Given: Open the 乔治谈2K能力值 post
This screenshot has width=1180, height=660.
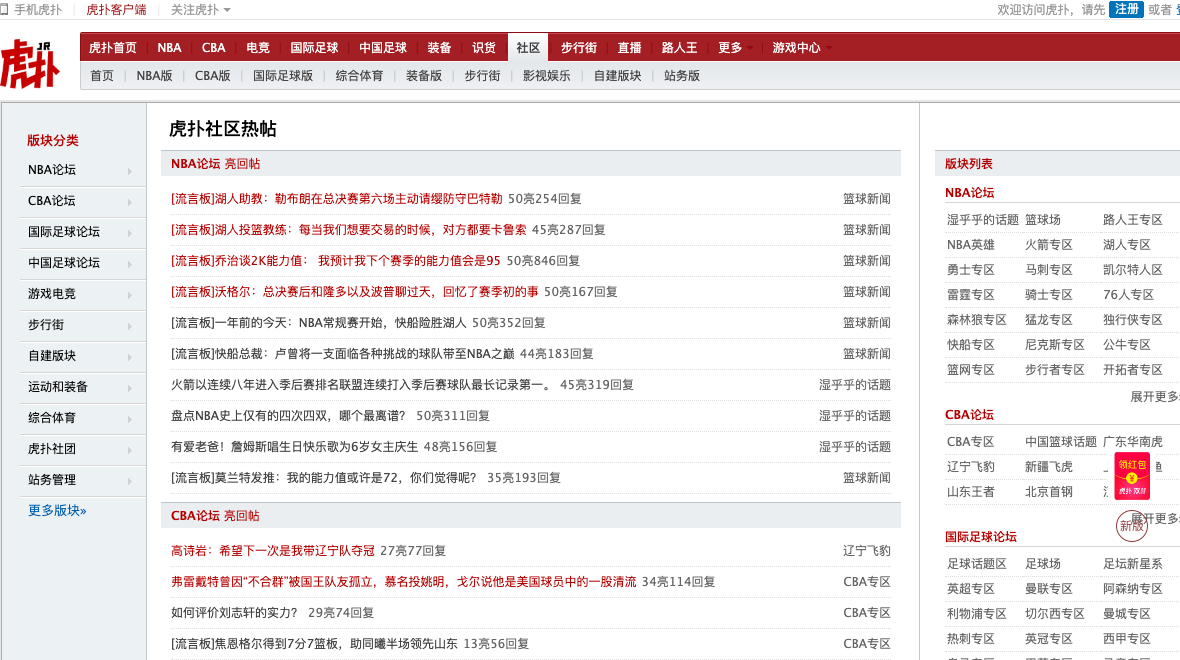Looking at the screenshot, I should point(336,260).
